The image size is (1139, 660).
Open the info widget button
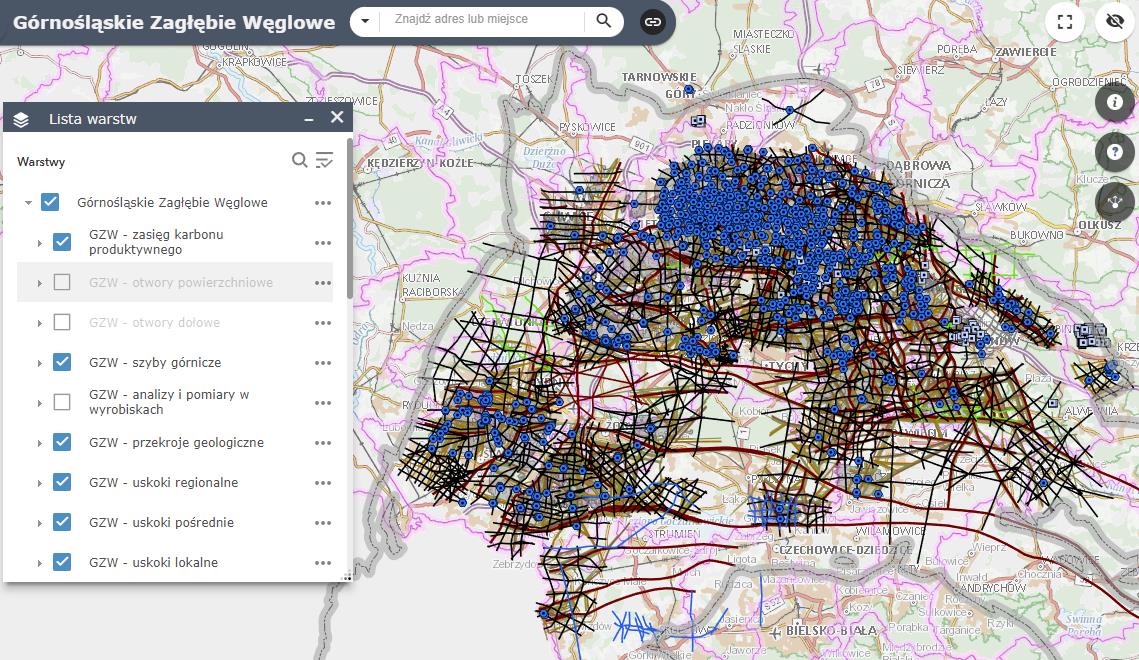click(x=1114, y=102)
